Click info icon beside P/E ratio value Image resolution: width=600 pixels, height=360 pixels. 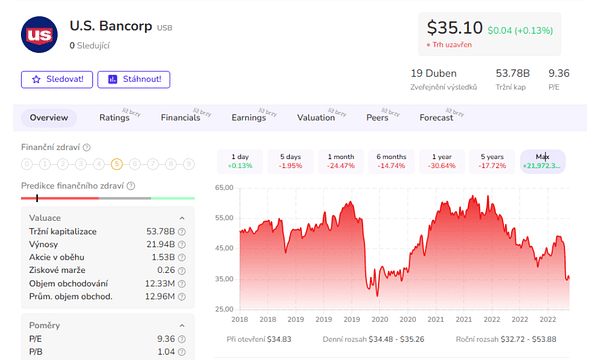pyautogui.click(x=182, y=339)
